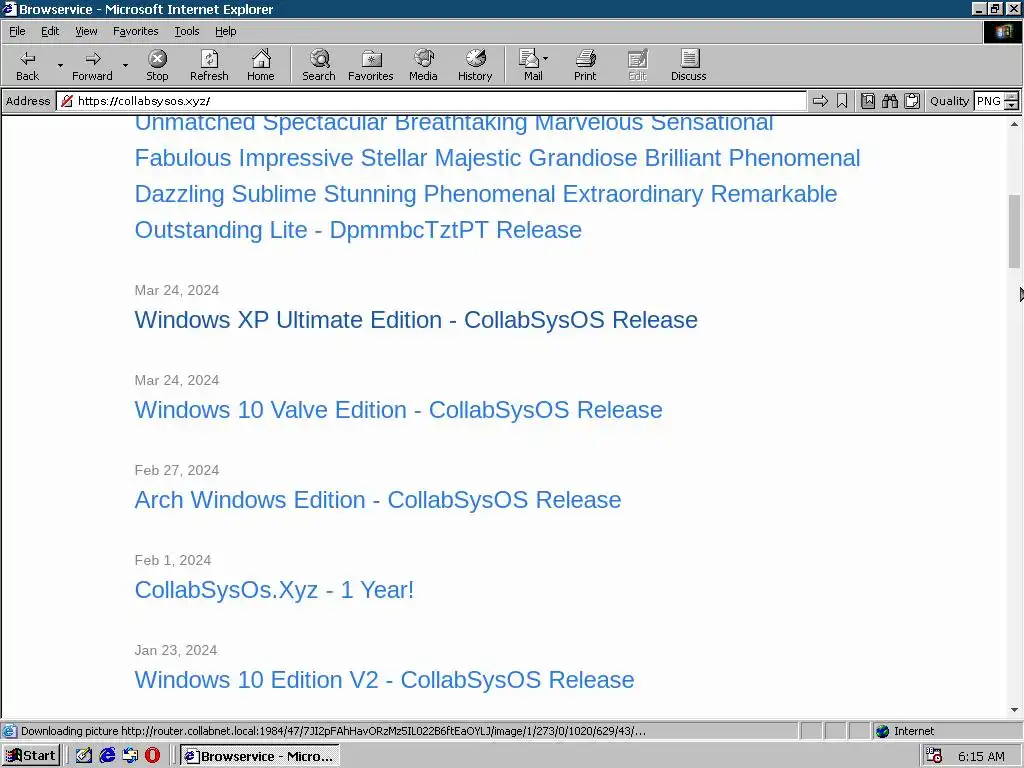1024x768 pixels.
Task: Open the CollabSysOs.Xyz - 1 Year! link
Action: (274, 590)
